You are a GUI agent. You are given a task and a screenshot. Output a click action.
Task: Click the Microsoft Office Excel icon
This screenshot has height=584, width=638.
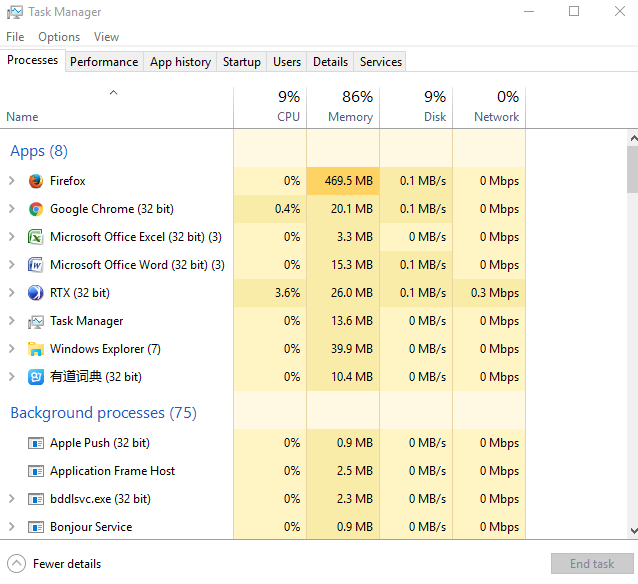point(36,237)
